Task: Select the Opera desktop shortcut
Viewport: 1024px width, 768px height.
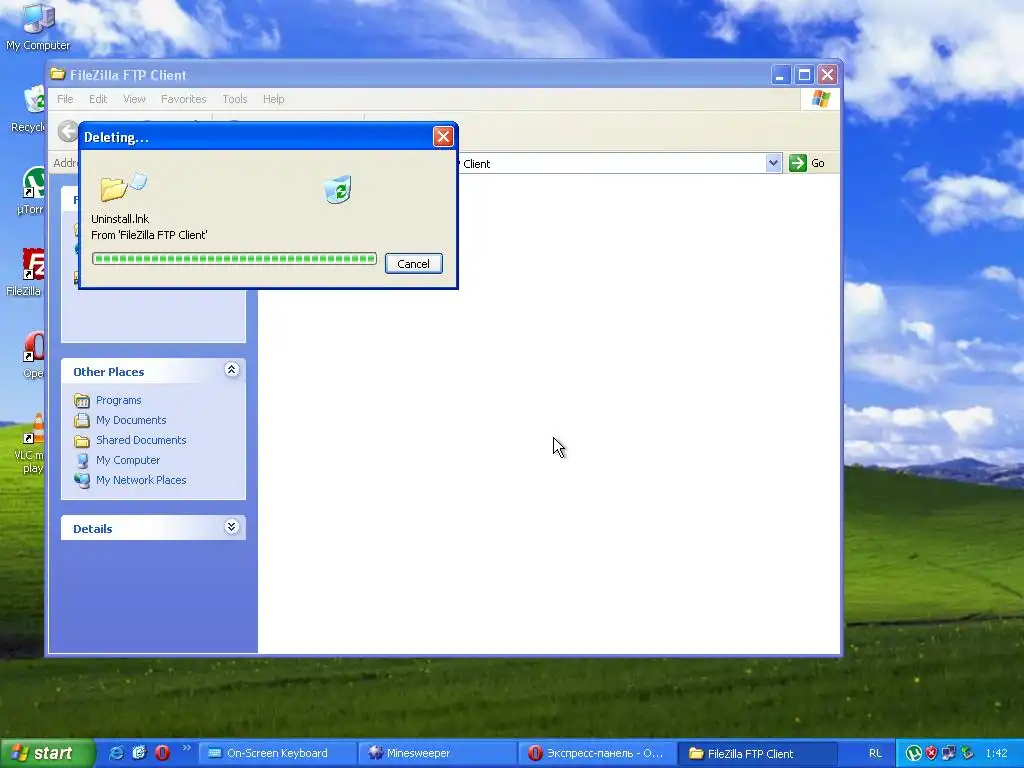Action: 33,355
